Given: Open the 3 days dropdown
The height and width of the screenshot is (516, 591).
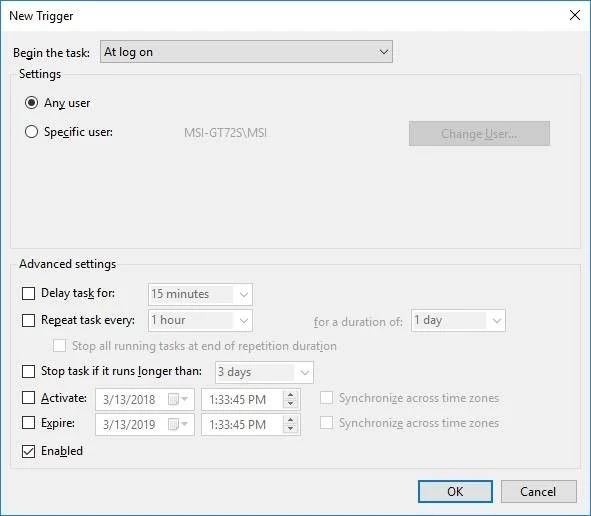Looking at the screenshot, I should point(264,372).
